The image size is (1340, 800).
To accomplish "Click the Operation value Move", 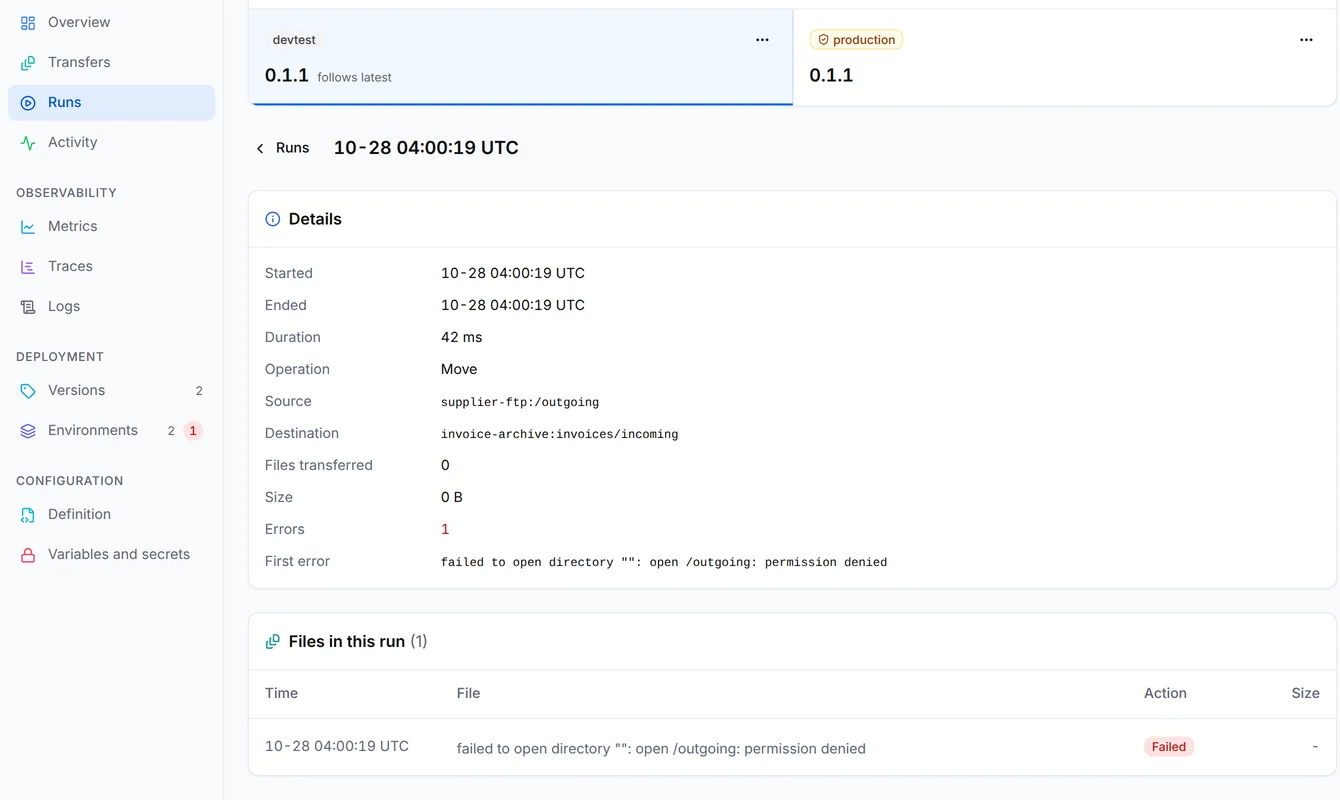I will click(x=459, y=369).
